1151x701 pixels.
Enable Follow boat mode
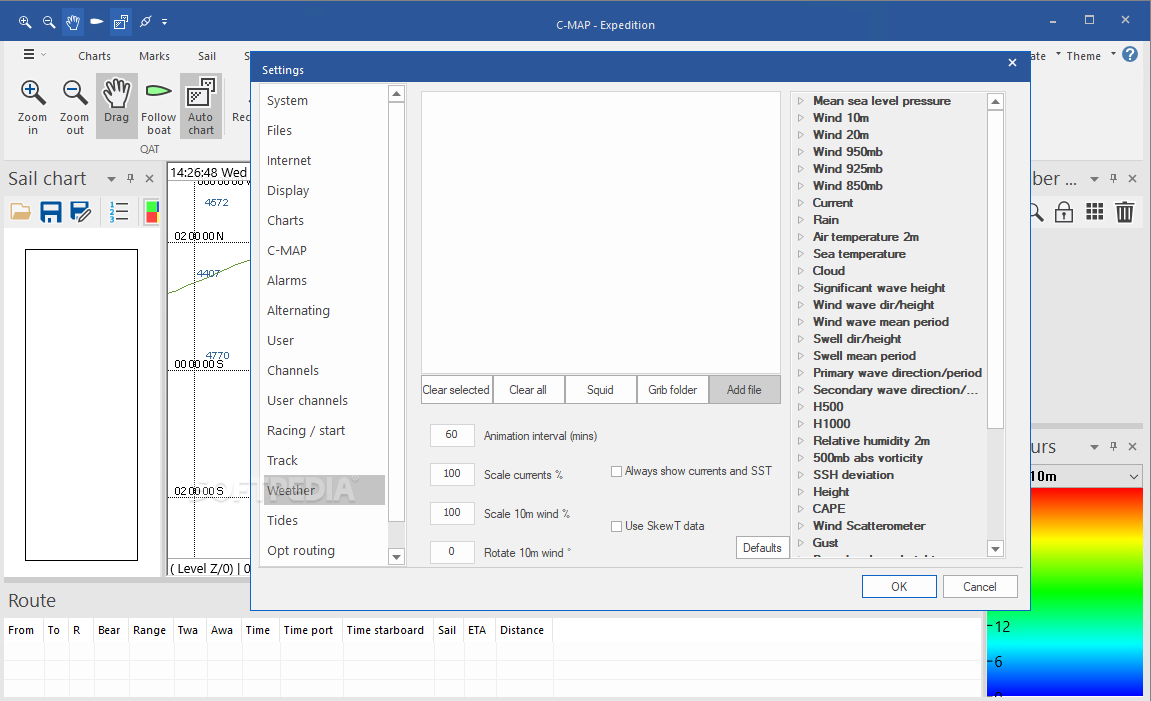coord(159,107)
